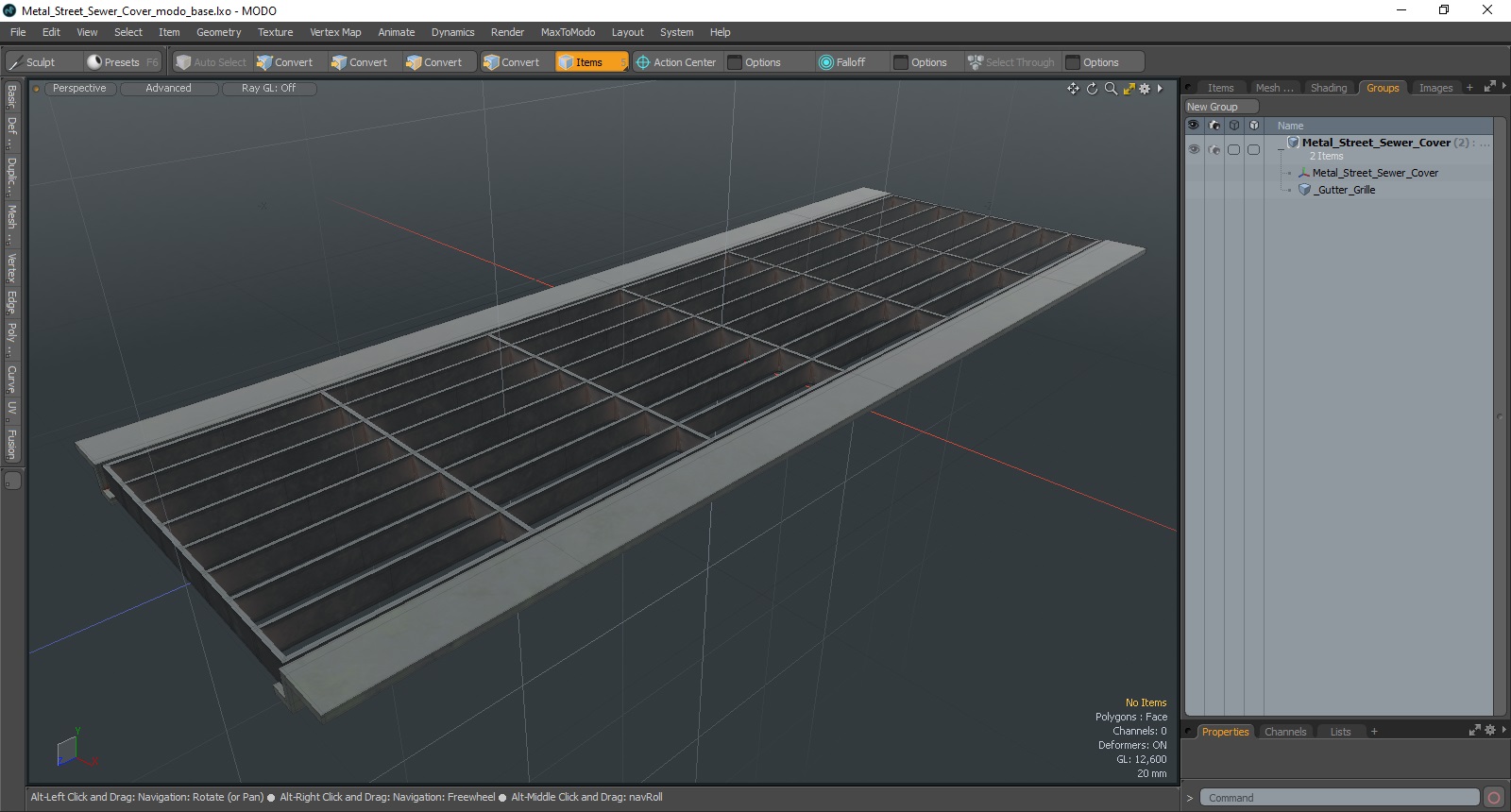
Task: Toggle render camera for Metal_Street_Sewer_Cover group
Action: [1214, 149]
